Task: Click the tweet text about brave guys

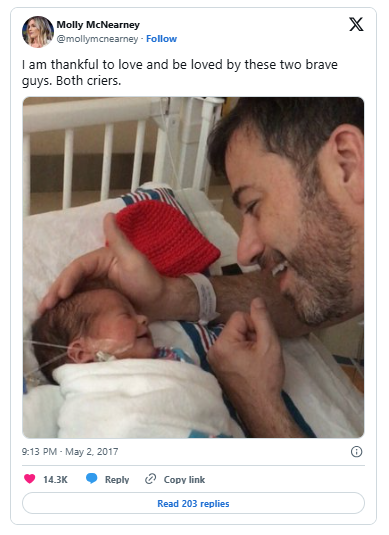Action: (x=180, y=73)
